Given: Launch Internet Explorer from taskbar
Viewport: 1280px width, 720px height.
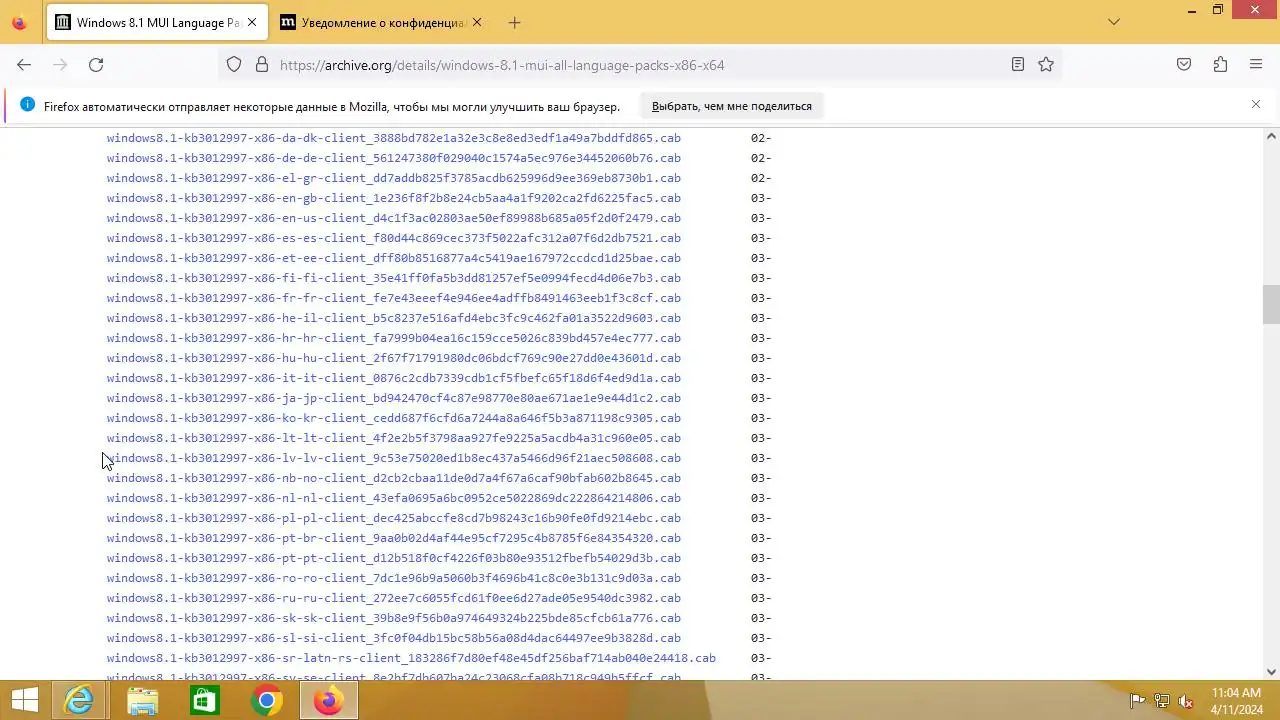Looking at the screenshot, I should click(79, 700).
